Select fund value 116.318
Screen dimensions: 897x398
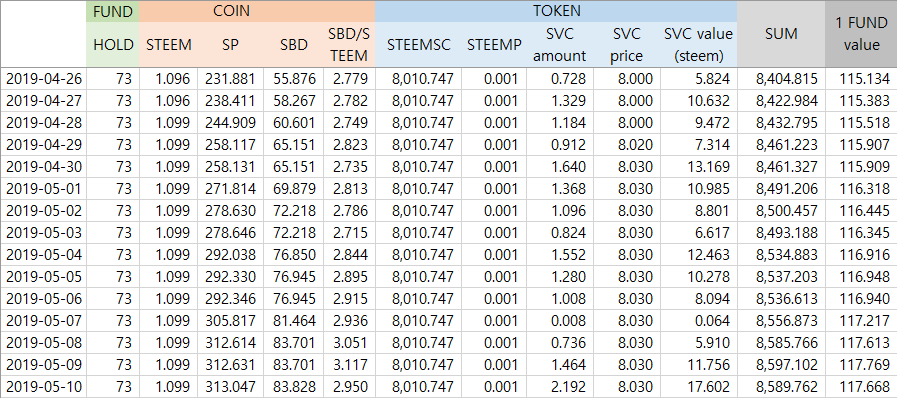(861, 189)
